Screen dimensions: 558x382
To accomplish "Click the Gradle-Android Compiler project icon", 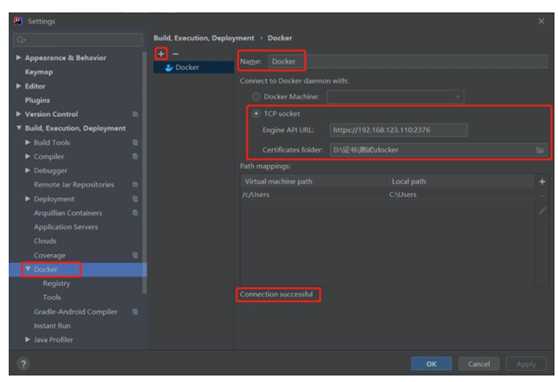I will tap(135, 312).
